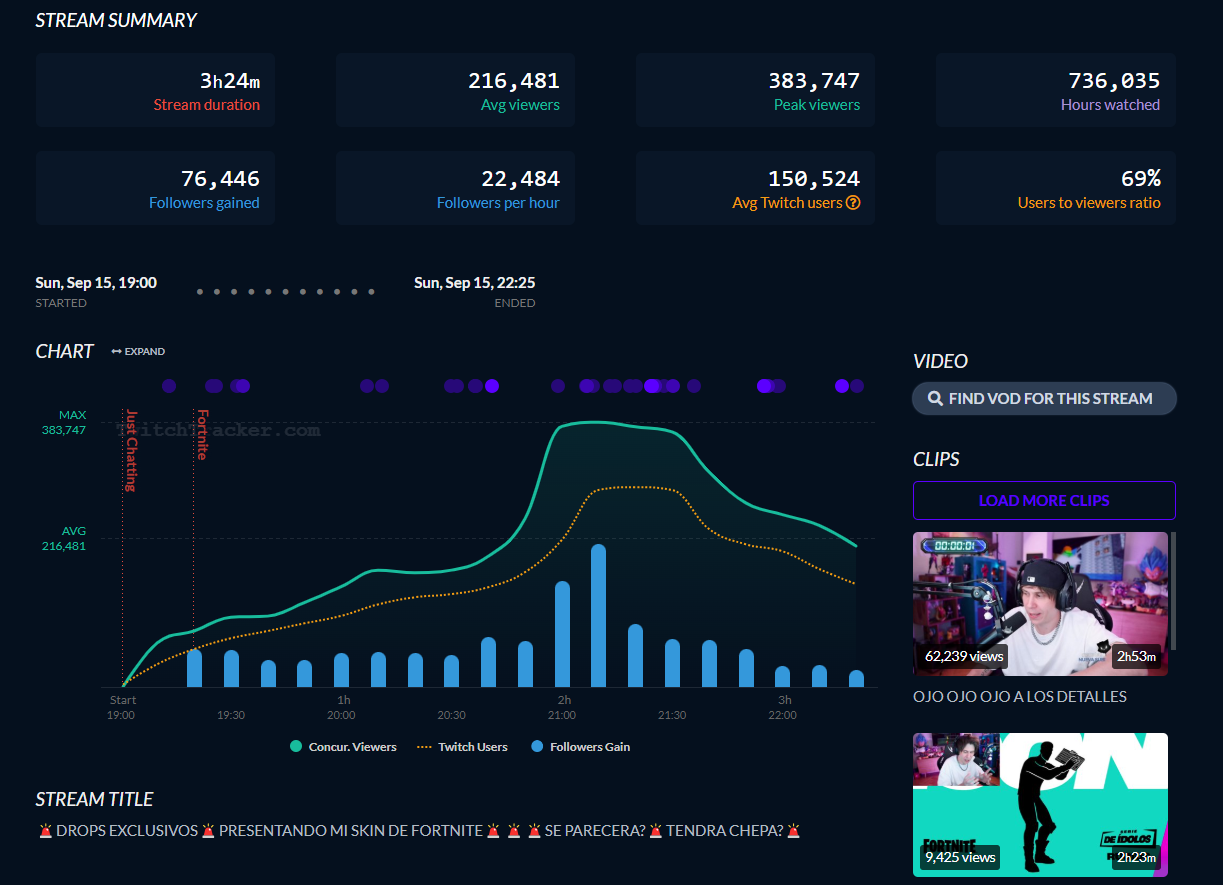Click the magnifier icon in the Find VOD button
The width and height of the screenshot is (1223, 885).
[935, 399]
